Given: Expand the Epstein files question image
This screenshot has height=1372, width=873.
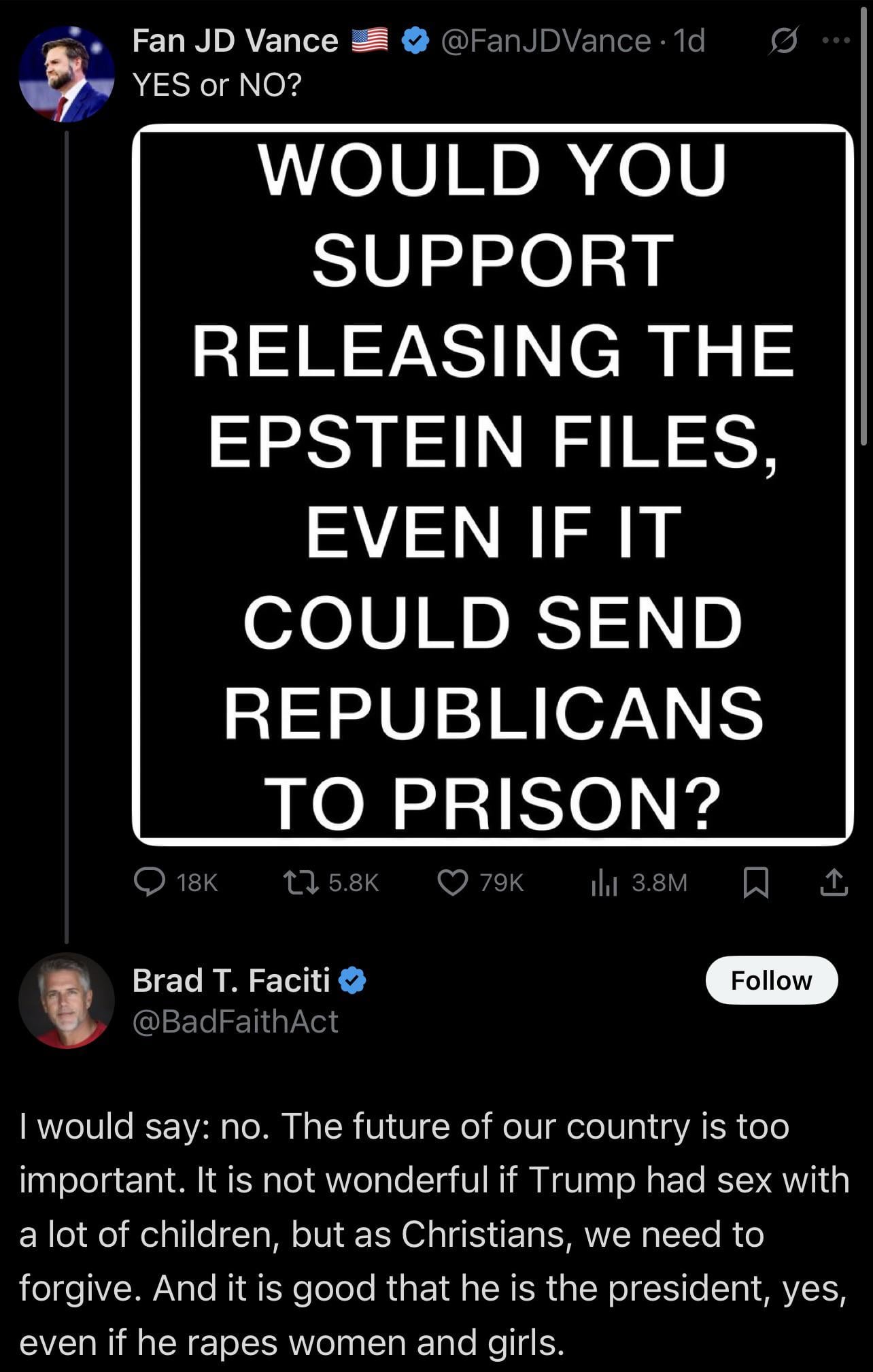Looking at the screenshot, I should coord(493,484).
